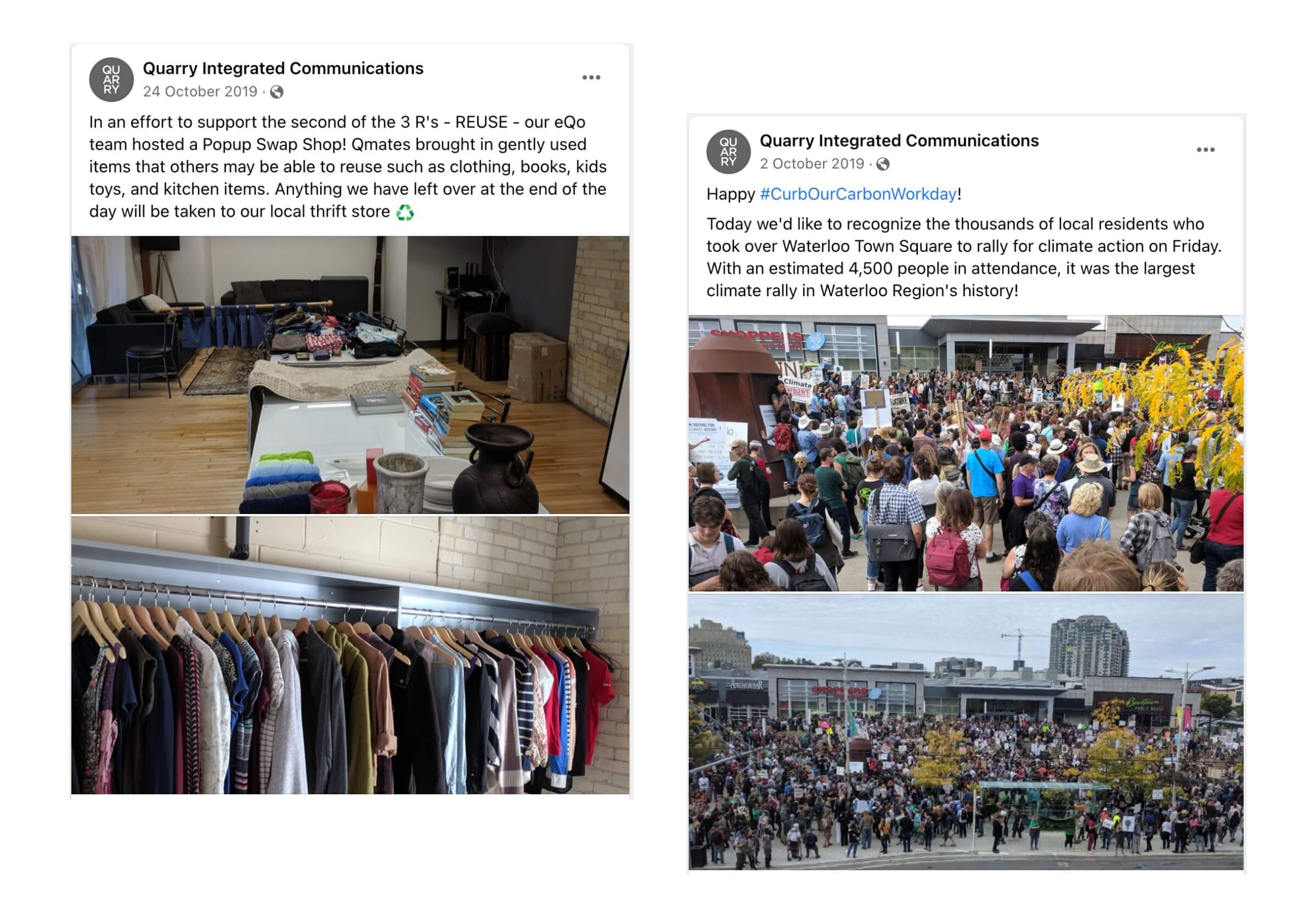Click the 24 October 2019 timestamp
The width and height of the screenshot is (1316, 915).
pyautogui.click(x=200, y=92)
